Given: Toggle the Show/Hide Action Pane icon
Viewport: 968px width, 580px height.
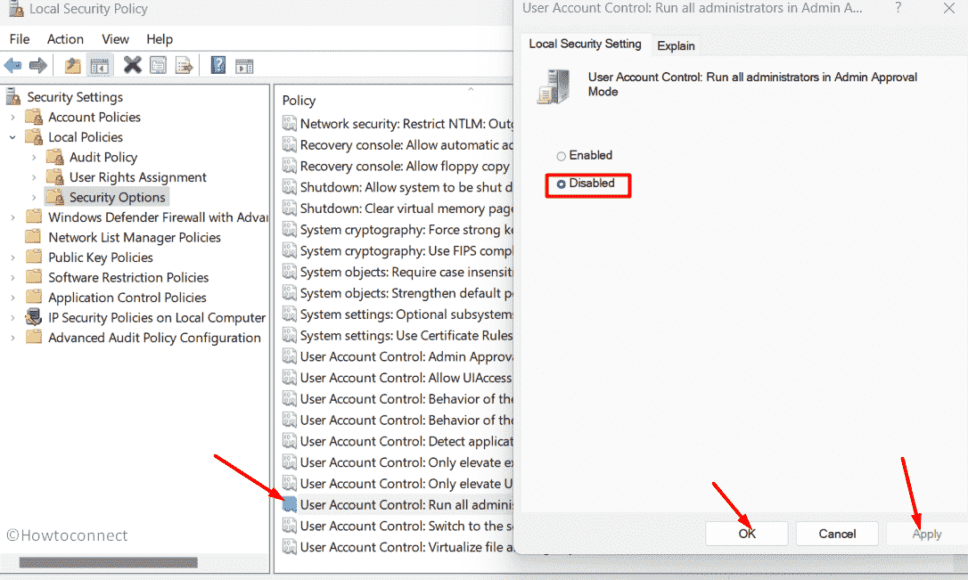Looking at the screenshot, I should (x=244, y=65).
